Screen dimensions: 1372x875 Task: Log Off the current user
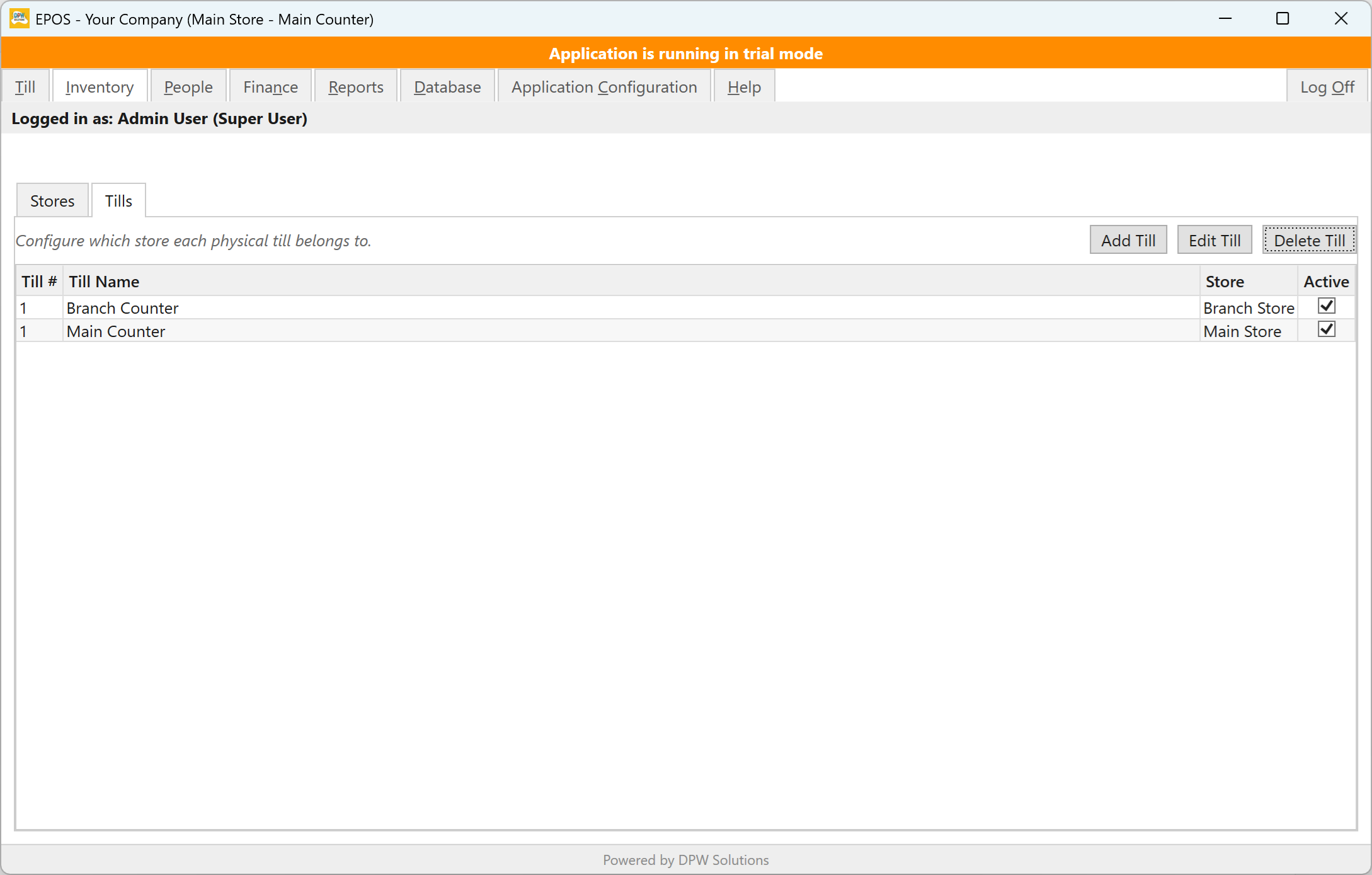tap(1327, 86)
